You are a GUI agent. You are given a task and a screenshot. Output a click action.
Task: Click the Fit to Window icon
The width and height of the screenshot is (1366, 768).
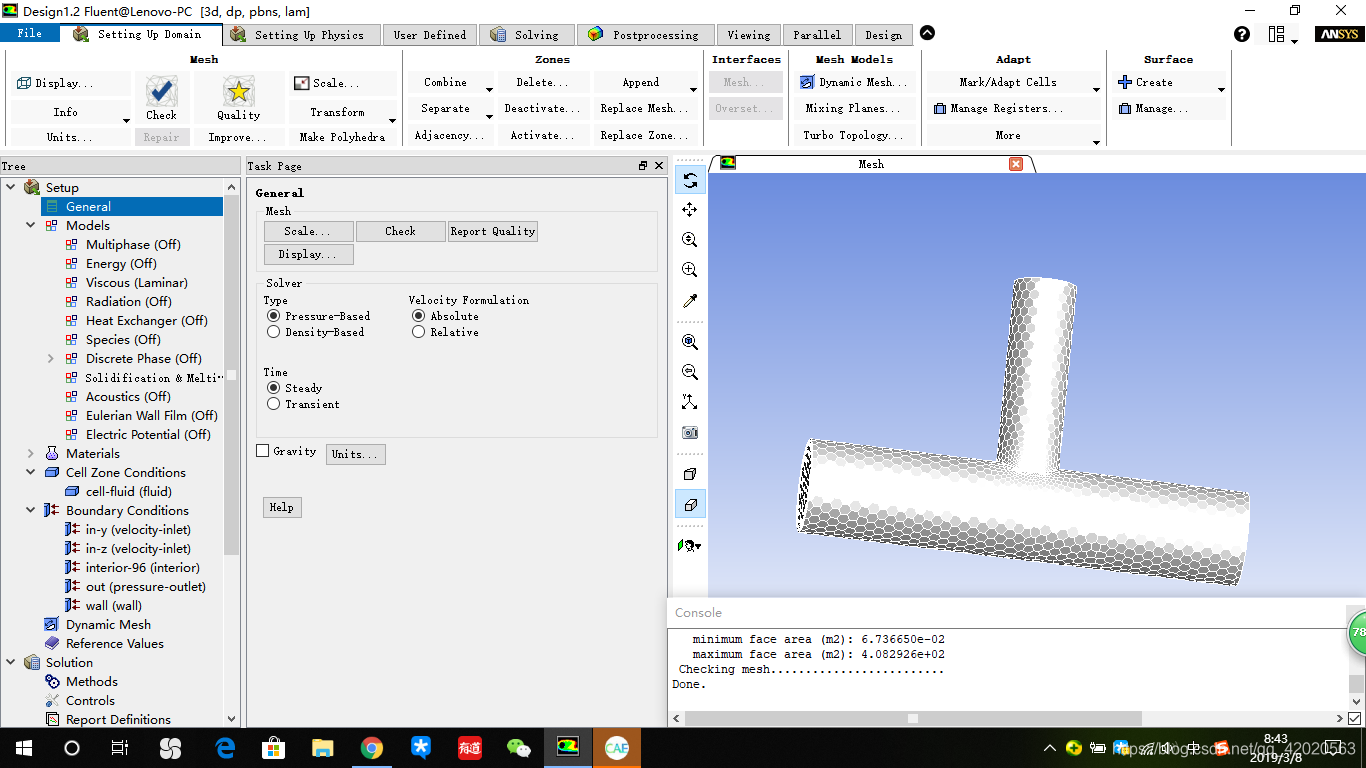pyautogui.click(x=690, y=342)
